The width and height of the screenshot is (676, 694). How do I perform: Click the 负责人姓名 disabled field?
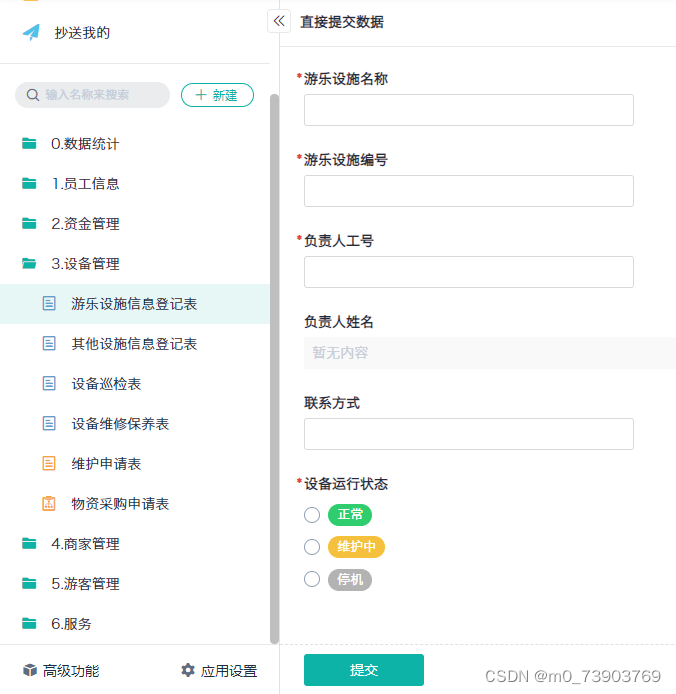point(490,353)
